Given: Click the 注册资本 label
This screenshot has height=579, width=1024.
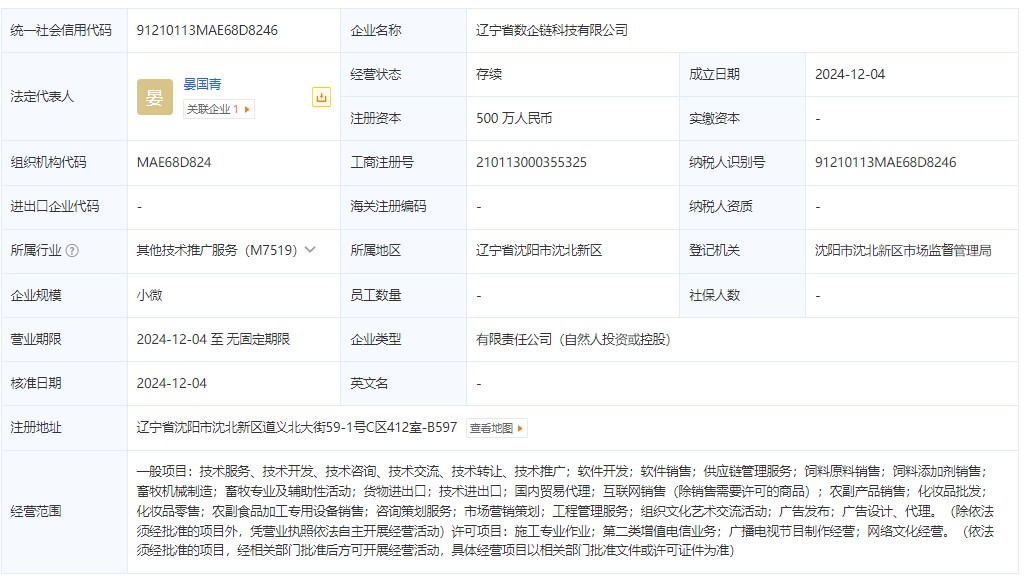Looking at the screenshot, I should tap(376, 118).
